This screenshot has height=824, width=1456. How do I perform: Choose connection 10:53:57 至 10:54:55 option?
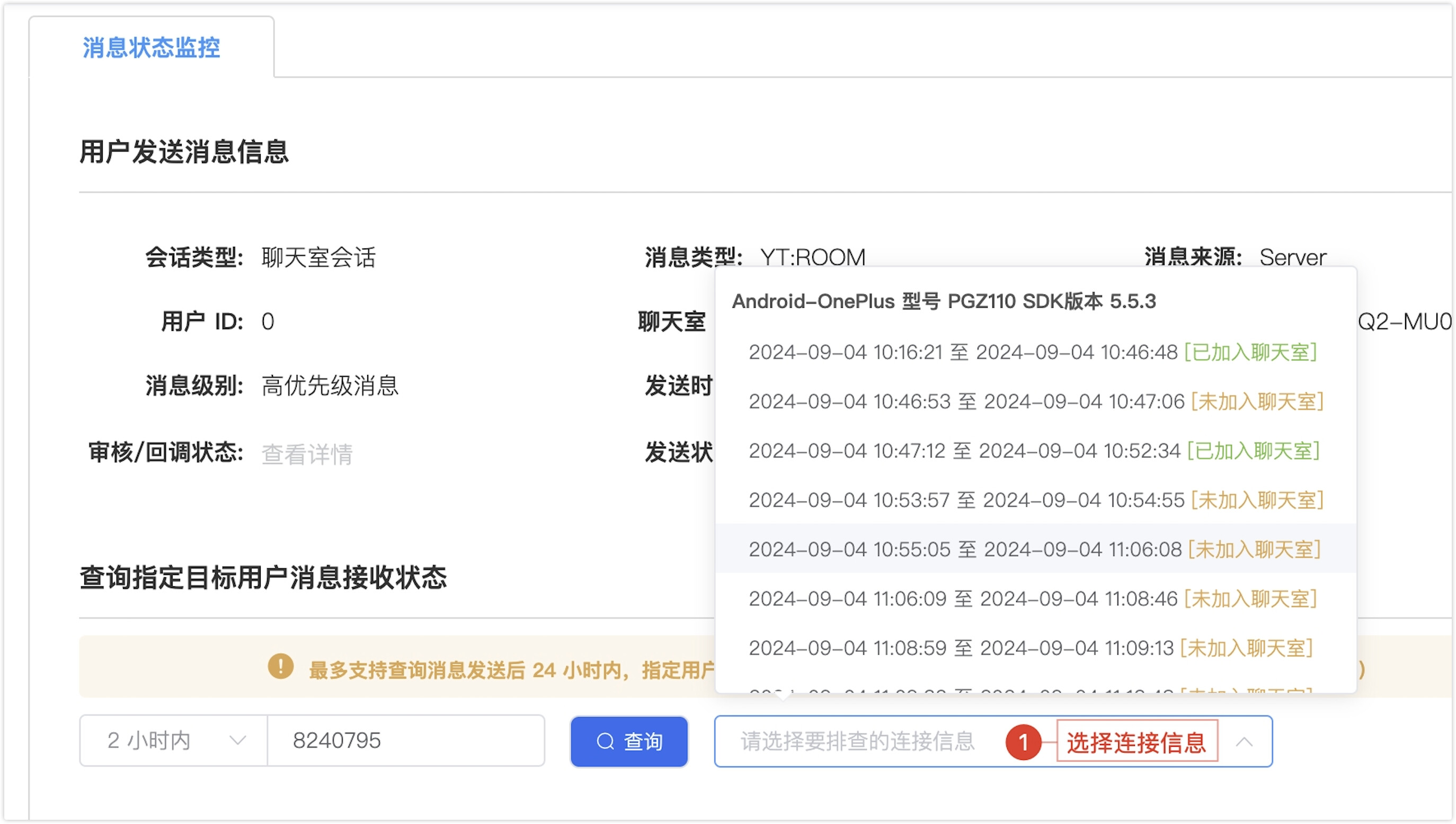[1035, 500]
